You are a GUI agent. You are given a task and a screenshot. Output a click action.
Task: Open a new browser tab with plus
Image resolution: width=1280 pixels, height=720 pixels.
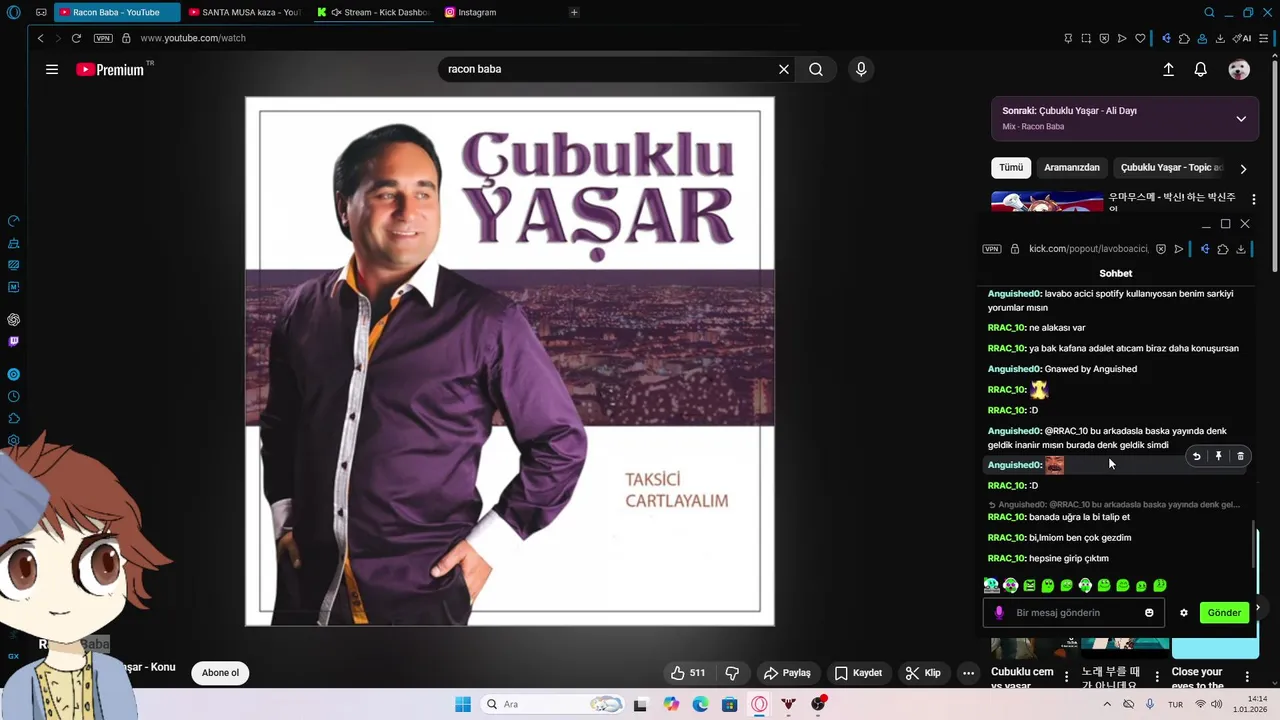tap(574, 12)
